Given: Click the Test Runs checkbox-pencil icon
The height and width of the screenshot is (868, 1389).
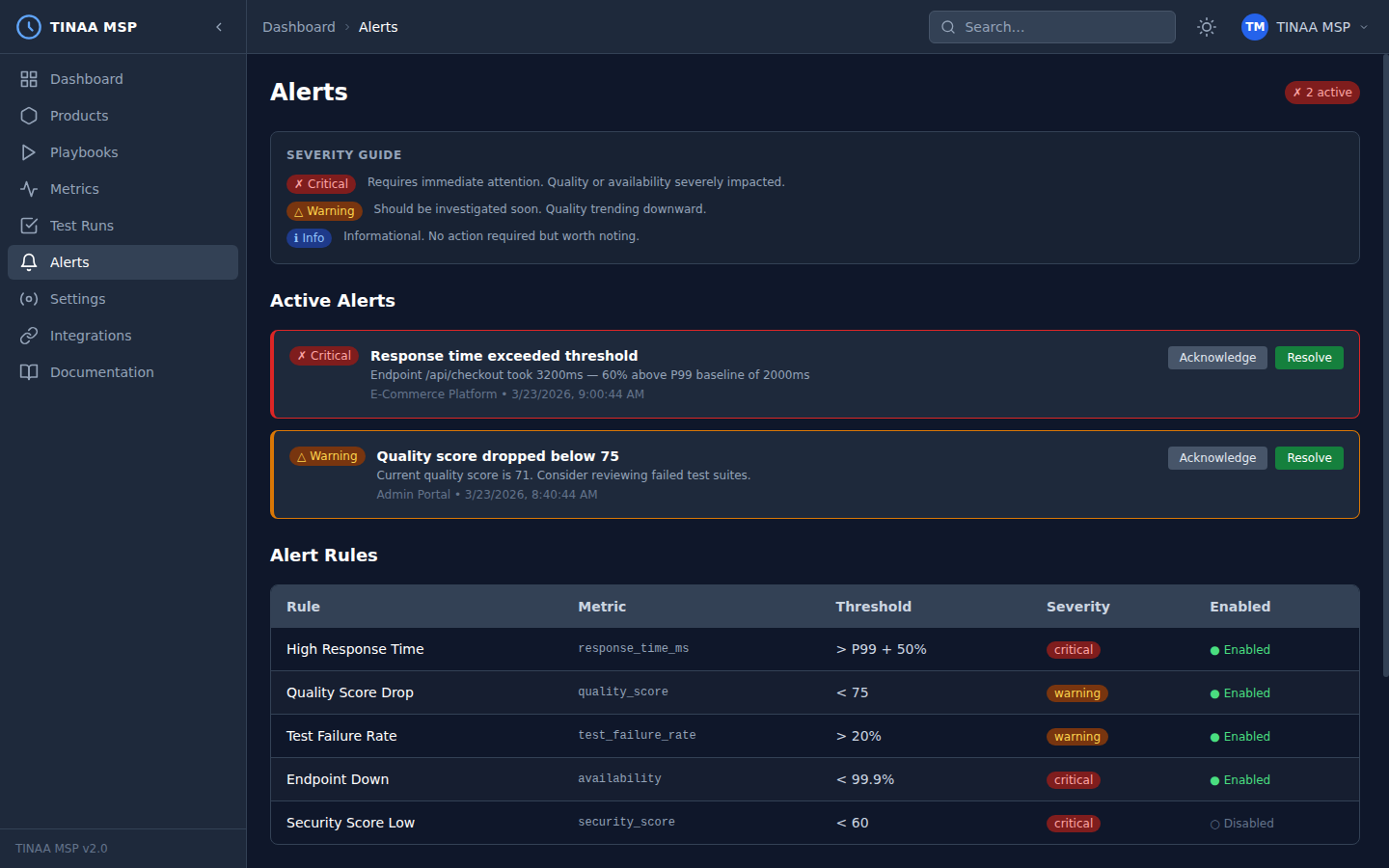Looking at the screenshot, I should point(29,226).
